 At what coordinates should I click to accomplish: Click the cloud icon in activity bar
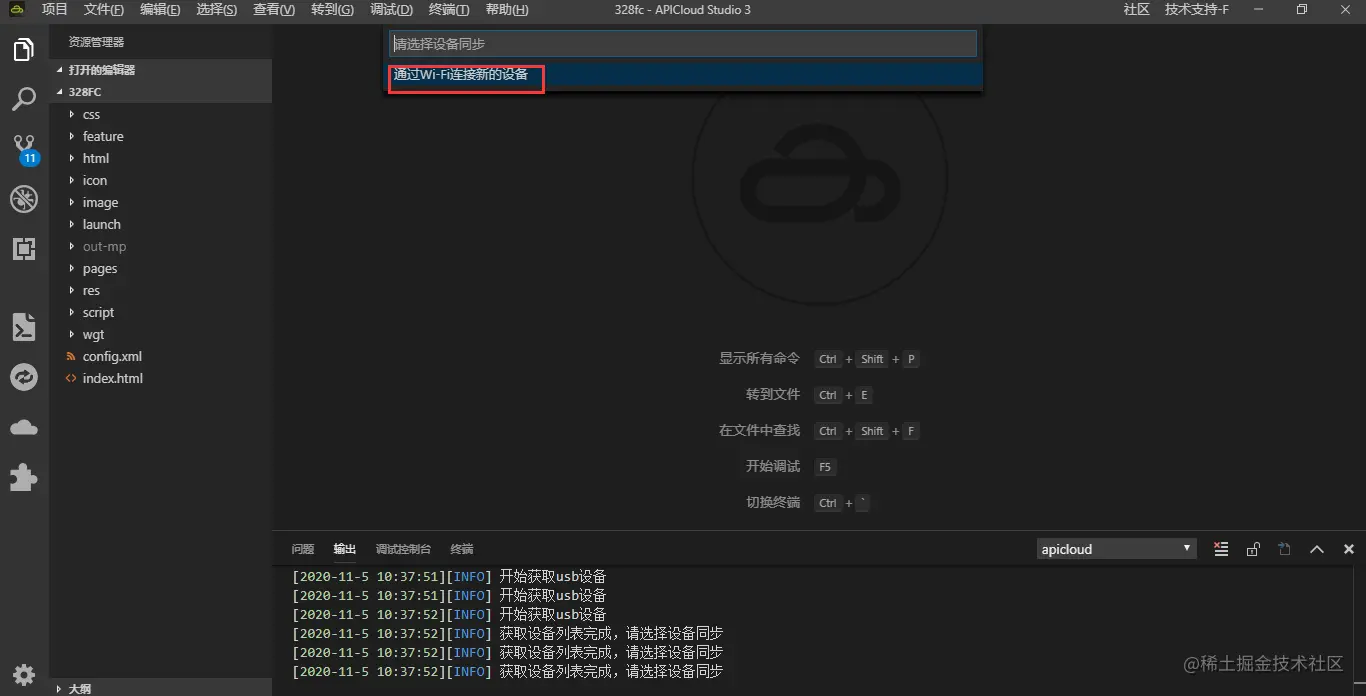coord(24,427)
